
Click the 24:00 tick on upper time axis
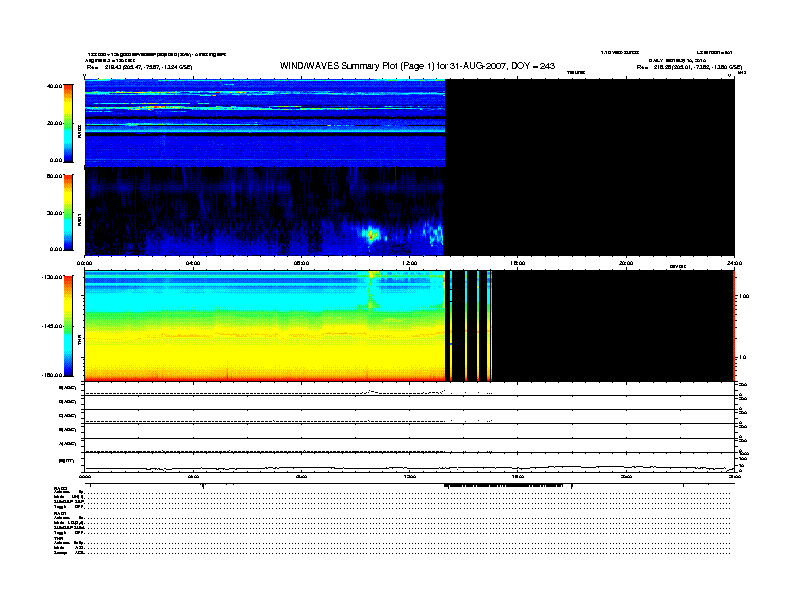(x=734, y=263)
